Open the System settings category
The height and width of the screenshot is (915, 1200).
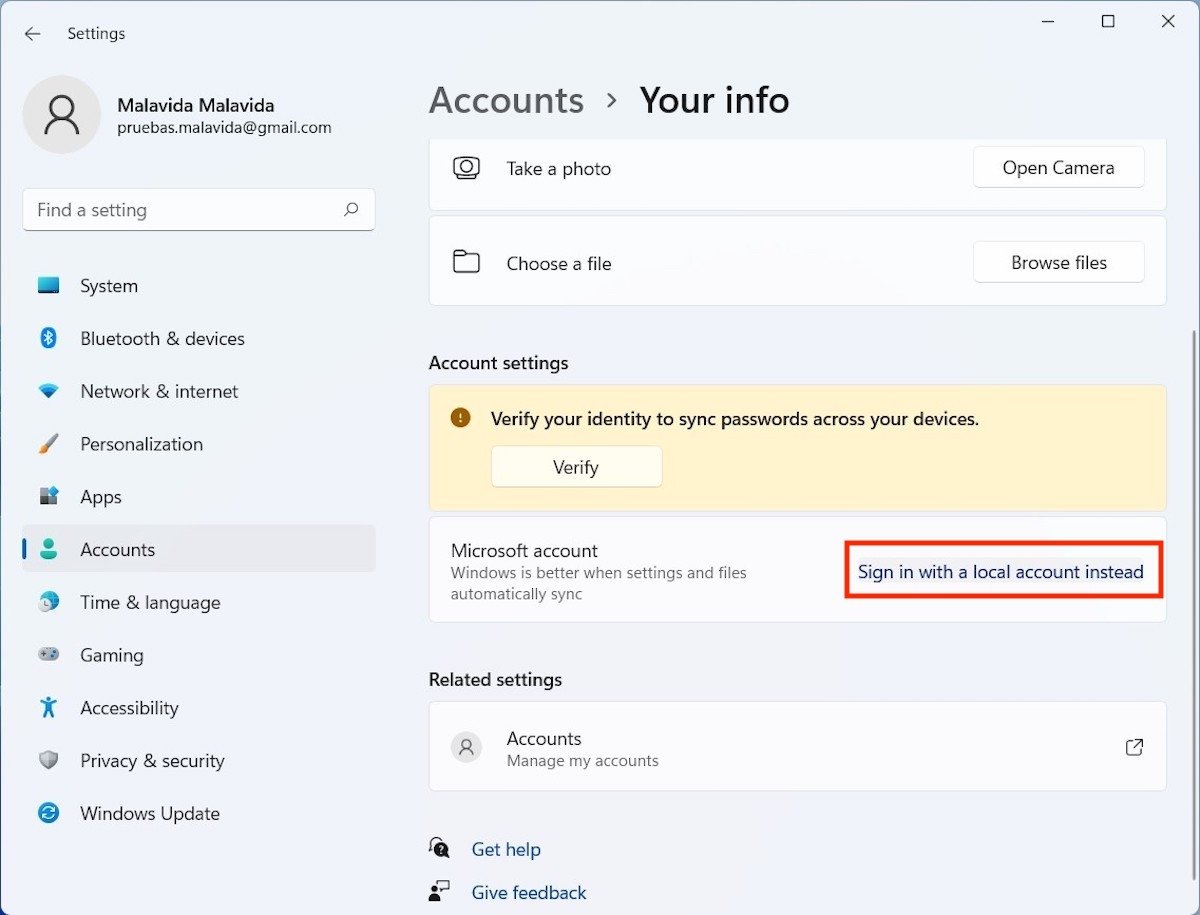tap(109, 286)
